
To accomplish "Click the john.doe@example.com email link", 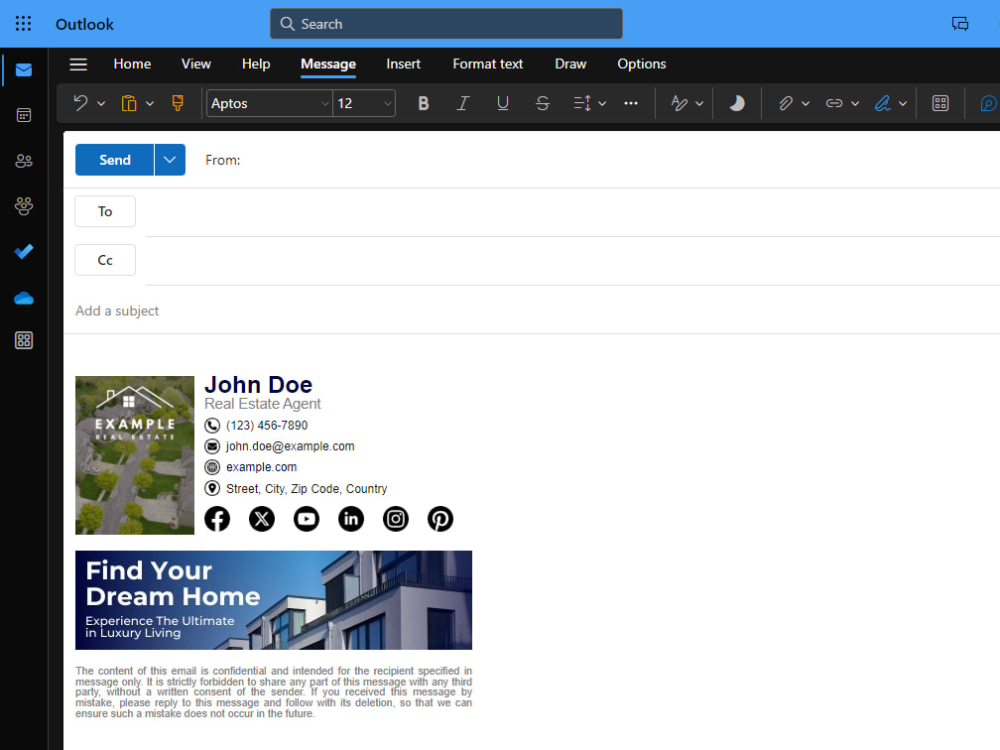I will pos(290,446).
